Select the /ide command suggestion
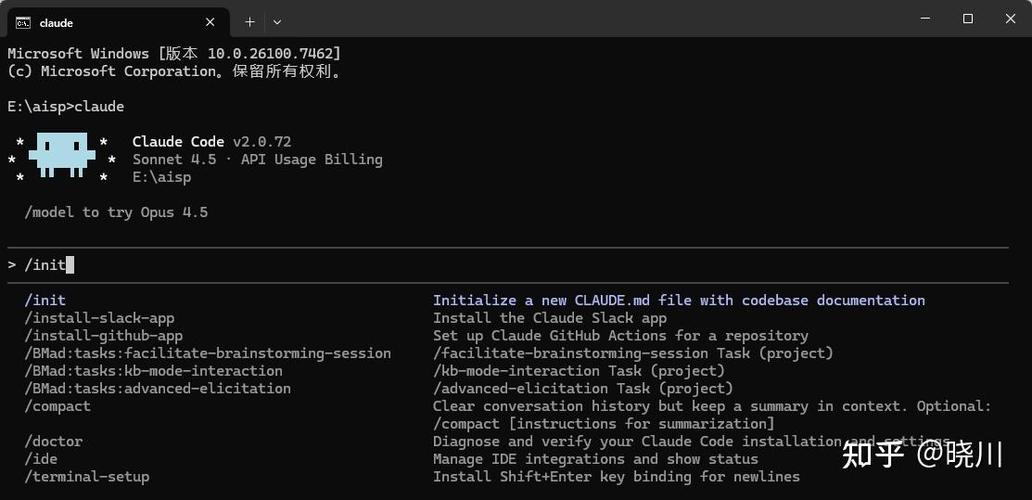The width and height of the screenshot is (1032, 500). click(41, 459)
